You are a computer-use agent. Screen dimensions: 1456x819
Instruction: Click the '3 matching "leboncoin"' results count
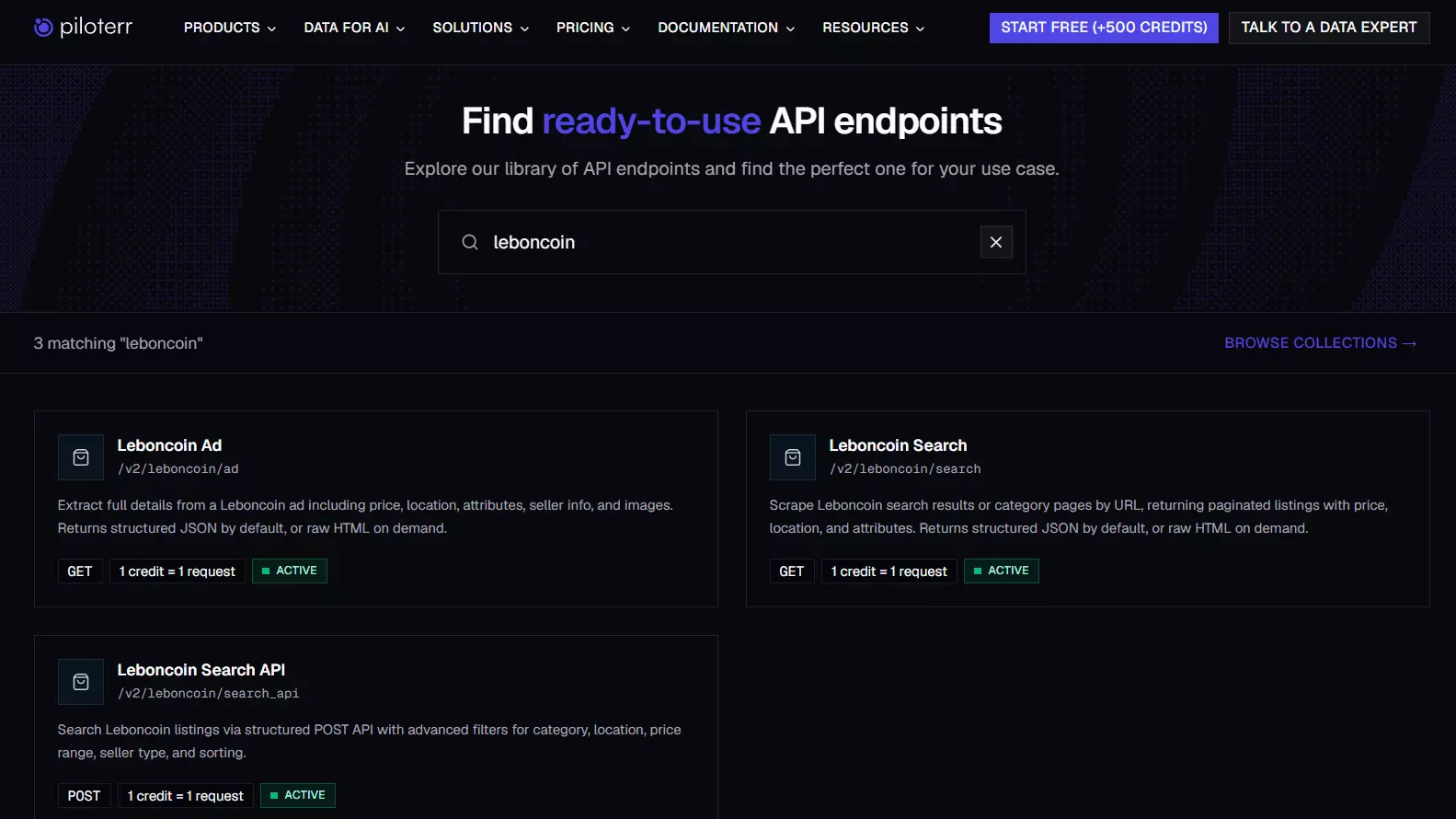[119, 343]
